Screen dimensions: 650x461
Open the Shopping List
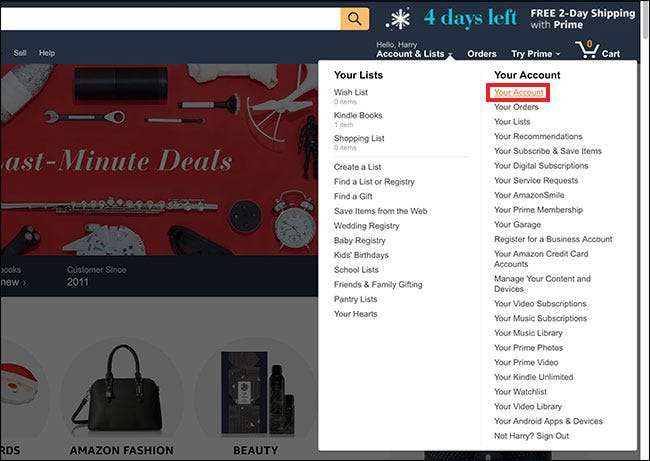point(359,138)
